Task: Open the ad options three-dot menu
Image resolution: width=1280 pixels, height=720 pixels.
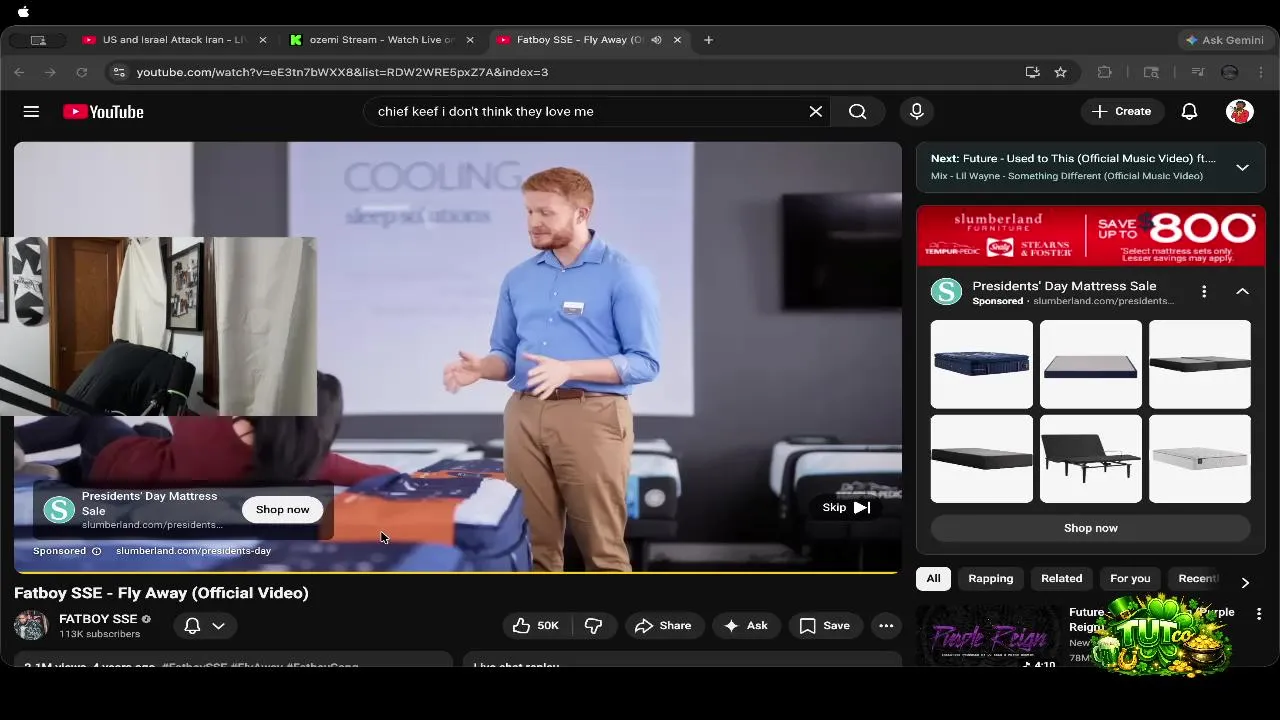Action: pos(1204,291)
